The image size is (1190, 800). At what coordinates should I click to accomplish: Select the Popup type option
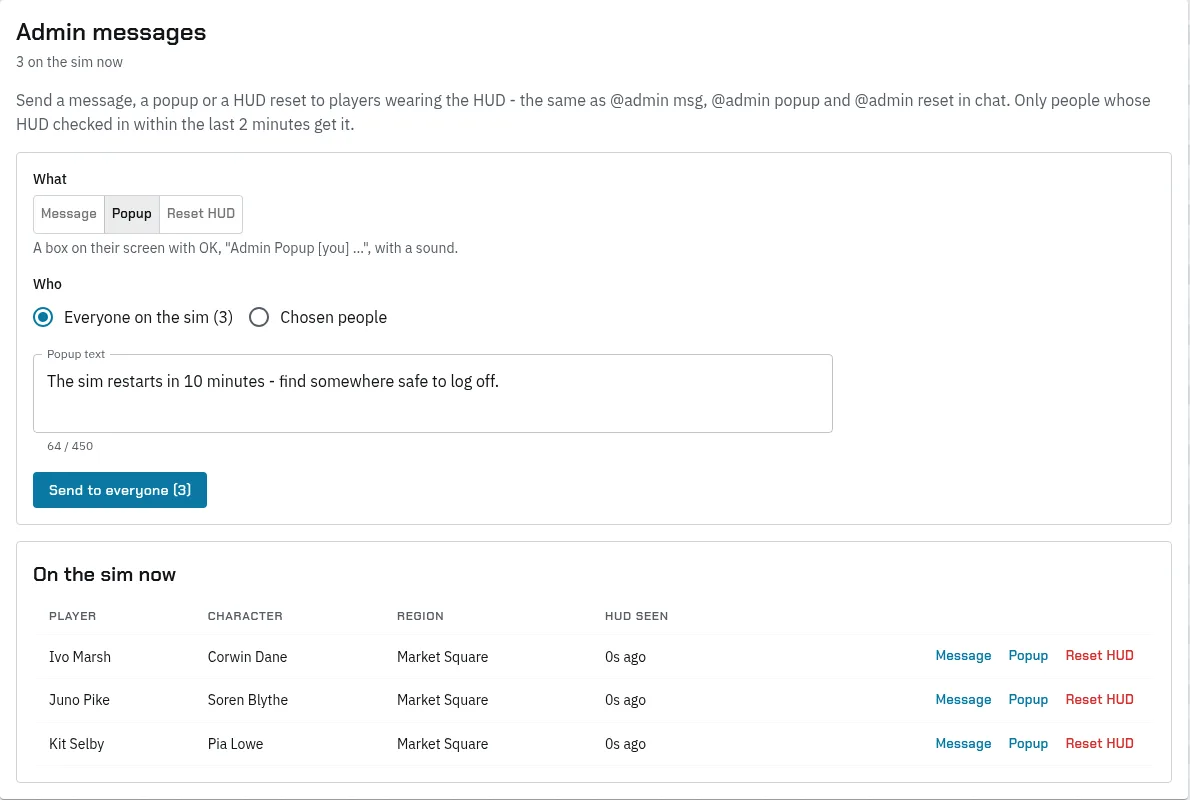132,214
